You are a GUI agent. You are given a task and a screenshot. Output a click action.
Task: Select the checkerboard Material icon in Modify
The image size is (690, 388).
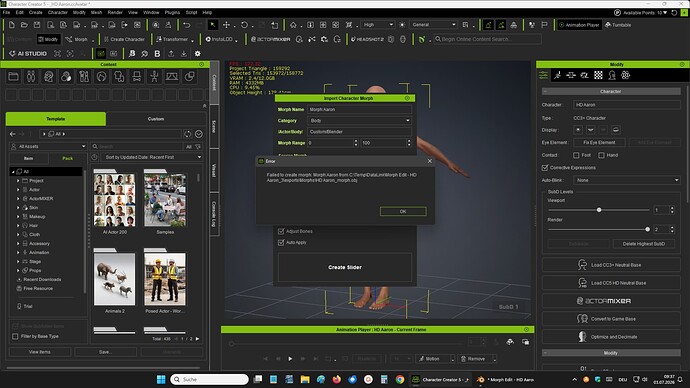click(598, 75)
